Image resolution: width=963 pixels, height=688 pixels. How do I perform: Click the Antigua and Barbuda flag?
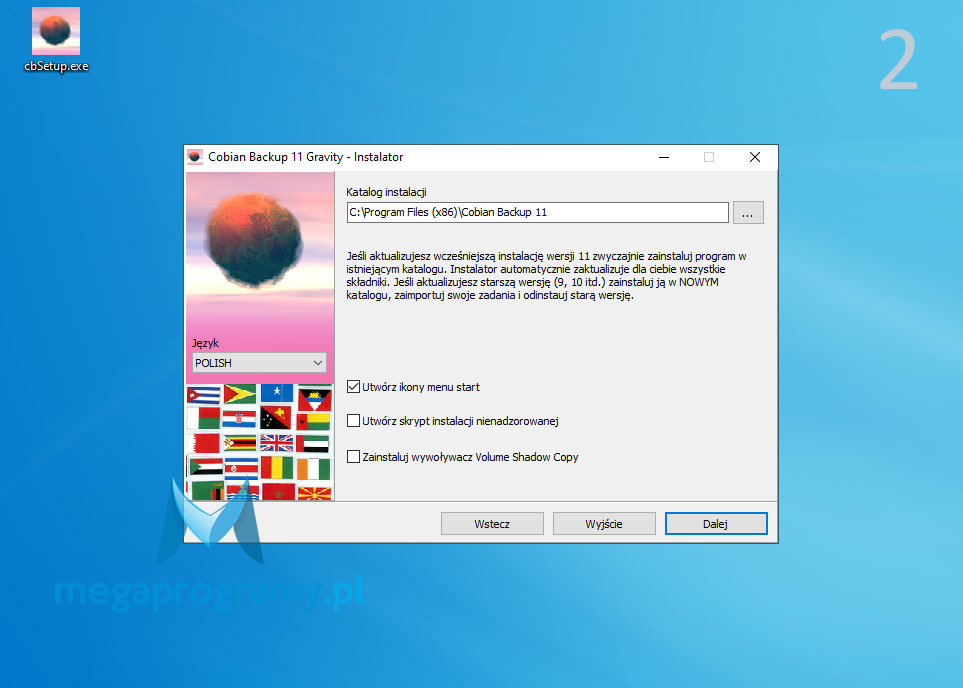(x=314, y=400)
